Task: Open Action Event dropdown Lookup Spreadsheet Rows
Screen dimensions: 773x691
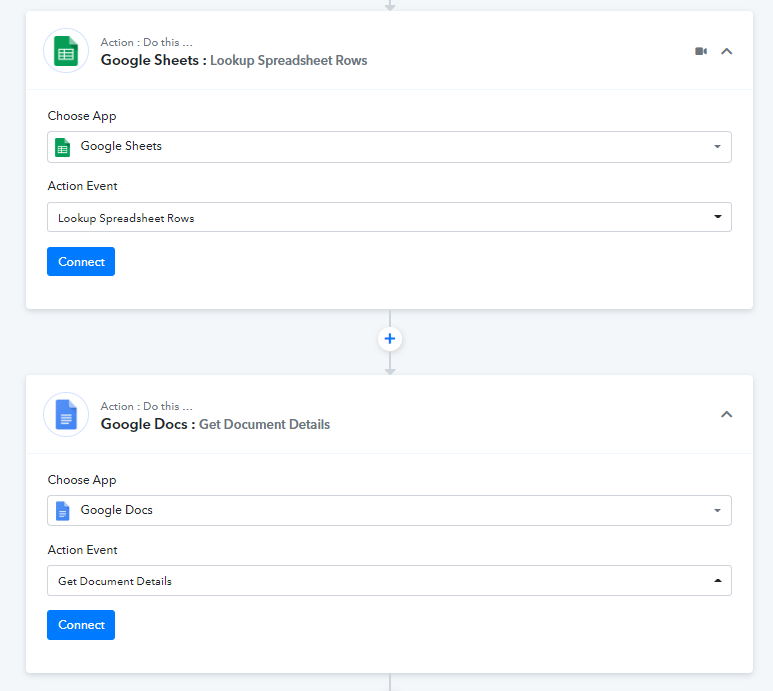Action: pos(389,217)
